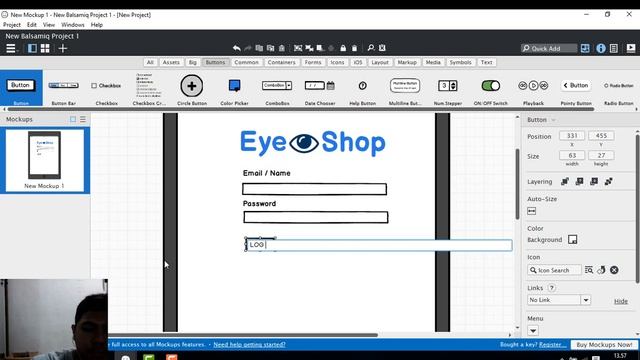Open the View menu
This screenshot has height=360, width=640.
(49, 25)
